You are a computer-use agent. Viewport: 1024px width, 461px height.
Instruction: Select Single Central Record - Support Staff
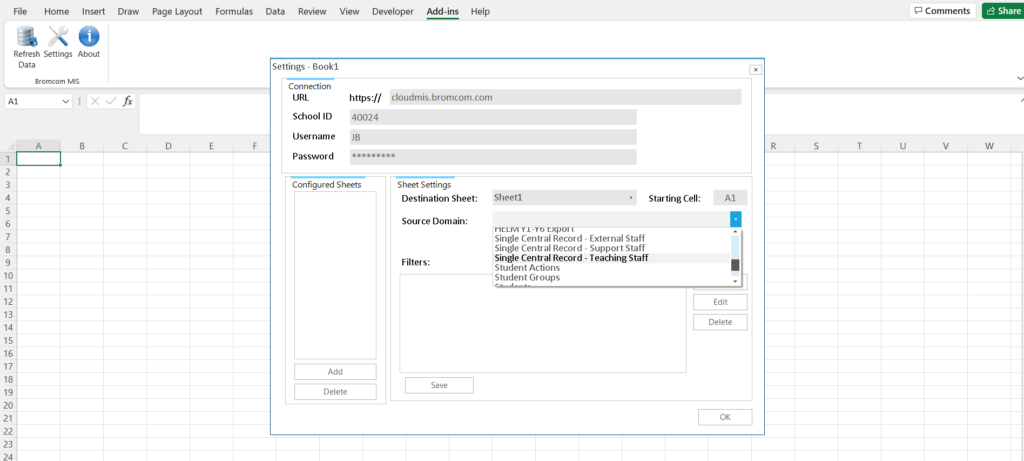point(569,248)
